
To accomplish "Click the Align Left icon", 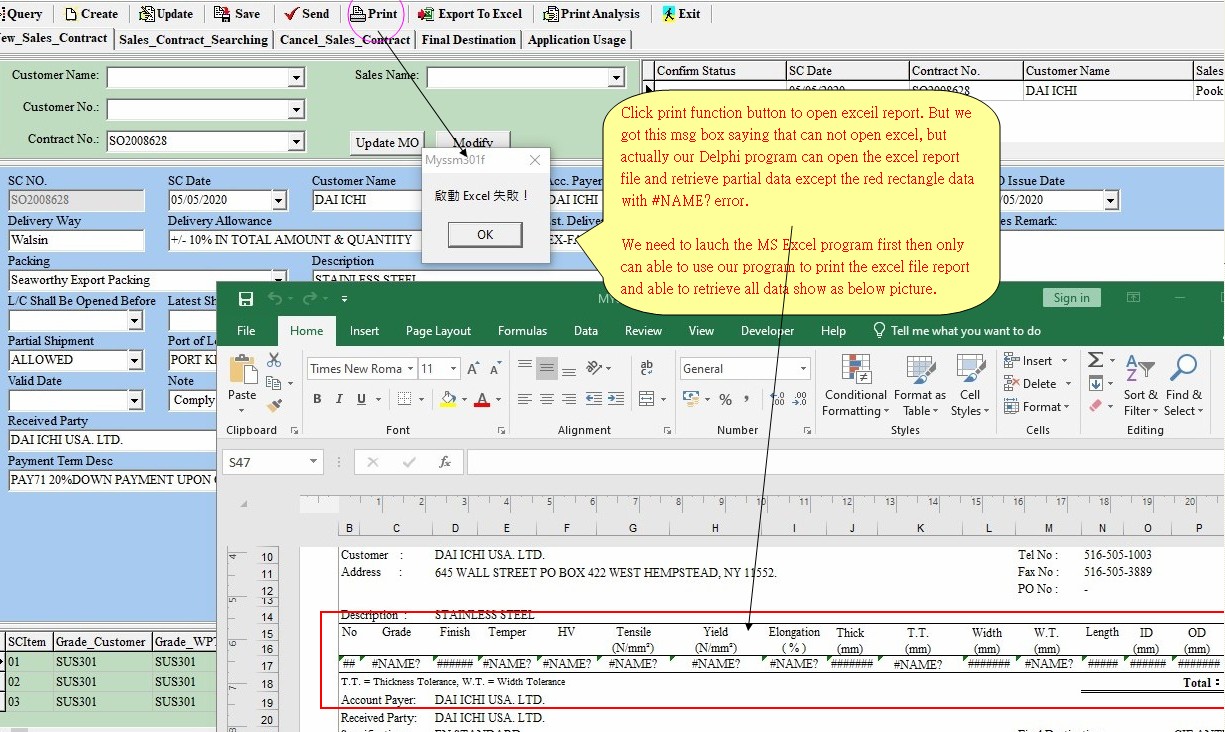I will click(x=525, y=399).
